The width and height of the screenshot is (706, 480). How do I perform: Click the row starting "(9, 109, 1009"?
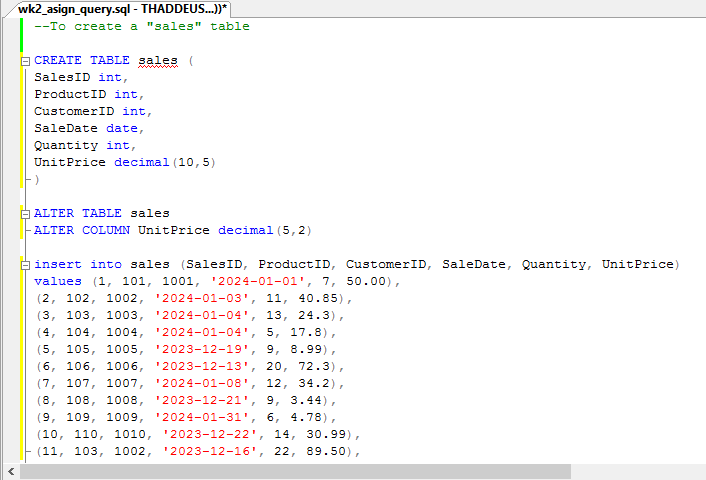186,417
